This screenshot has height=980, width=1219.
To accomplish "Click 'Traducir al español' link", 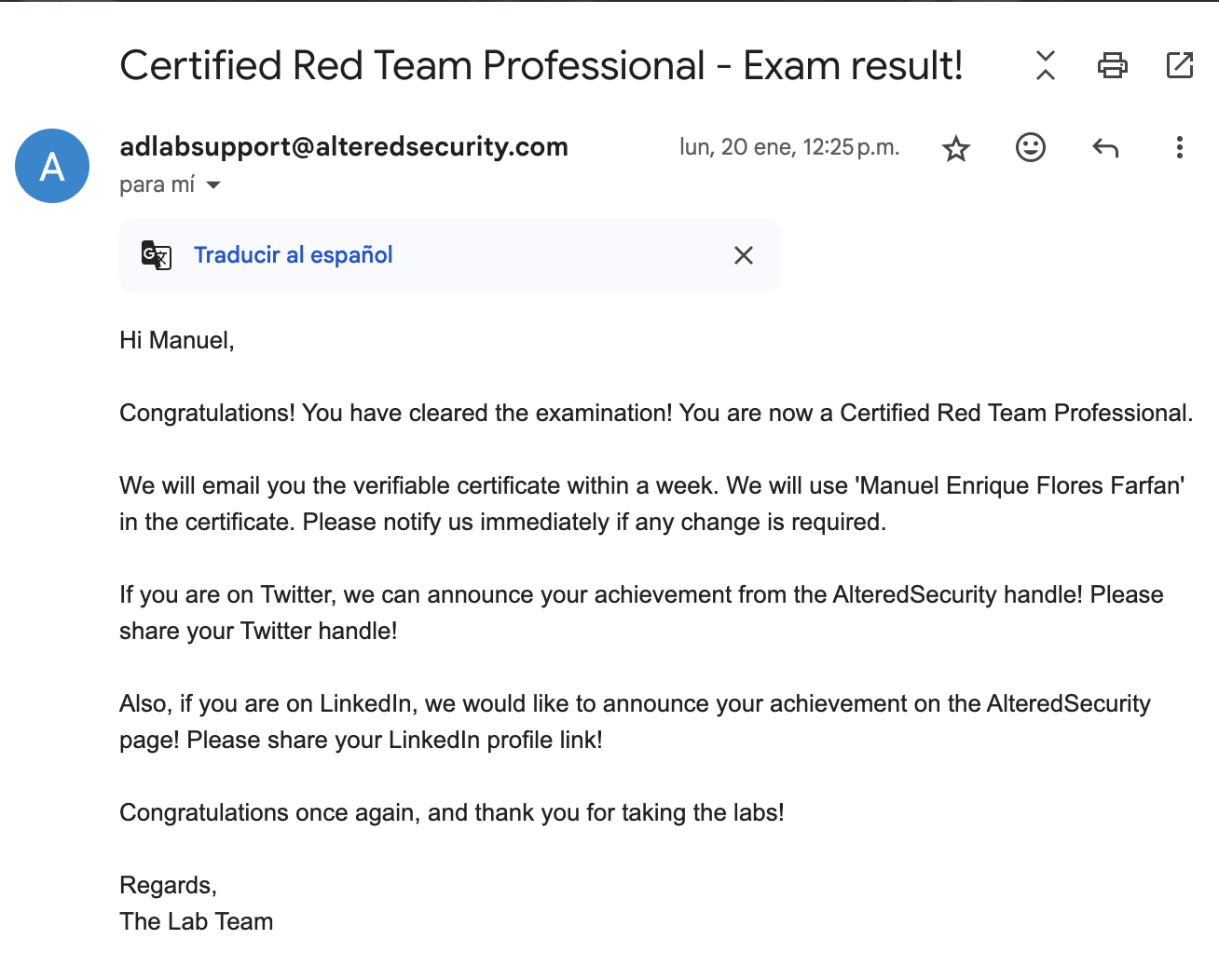I will point(293,254).
